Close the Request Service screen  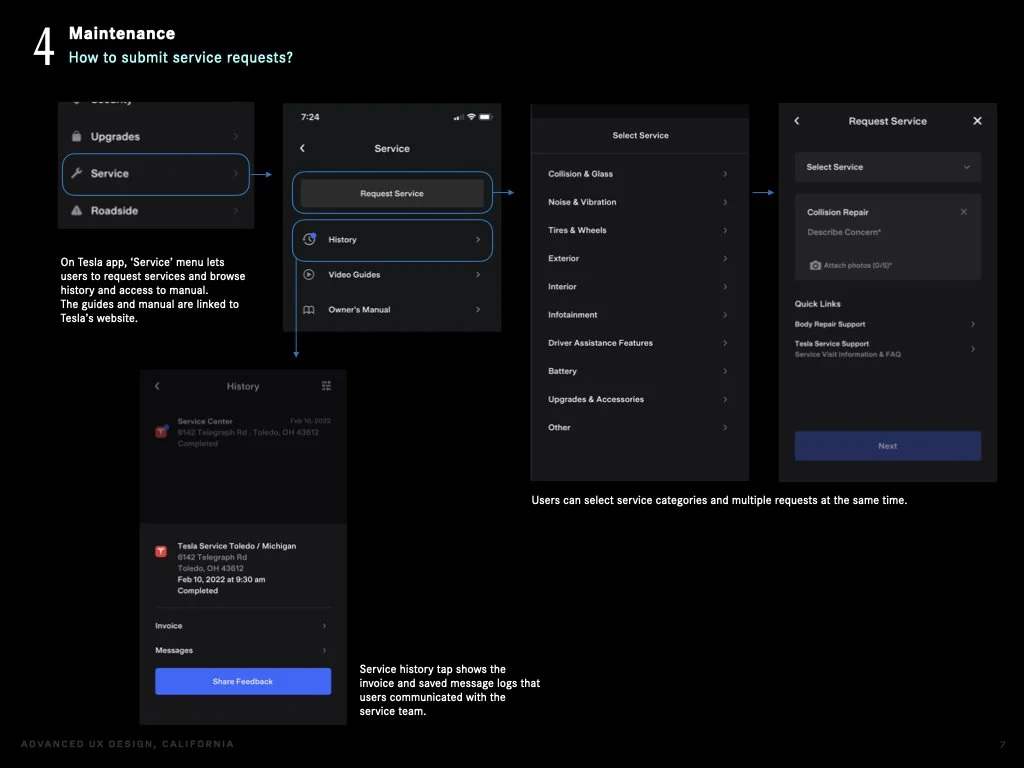977,121
